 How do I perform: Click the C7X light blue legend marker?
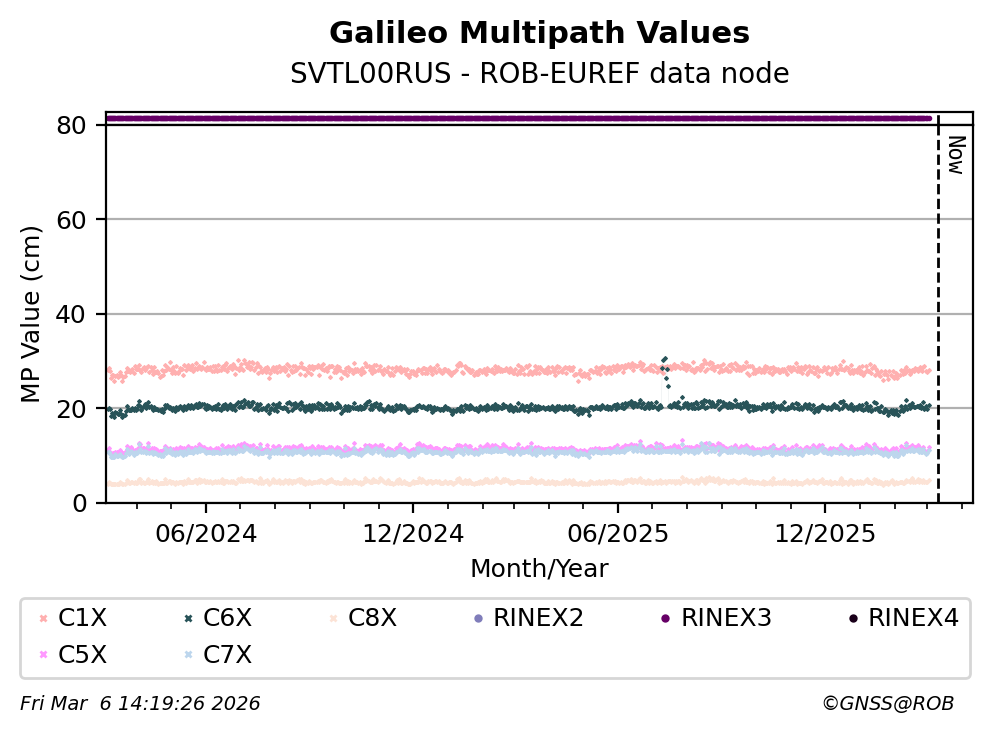coord(187,655)
